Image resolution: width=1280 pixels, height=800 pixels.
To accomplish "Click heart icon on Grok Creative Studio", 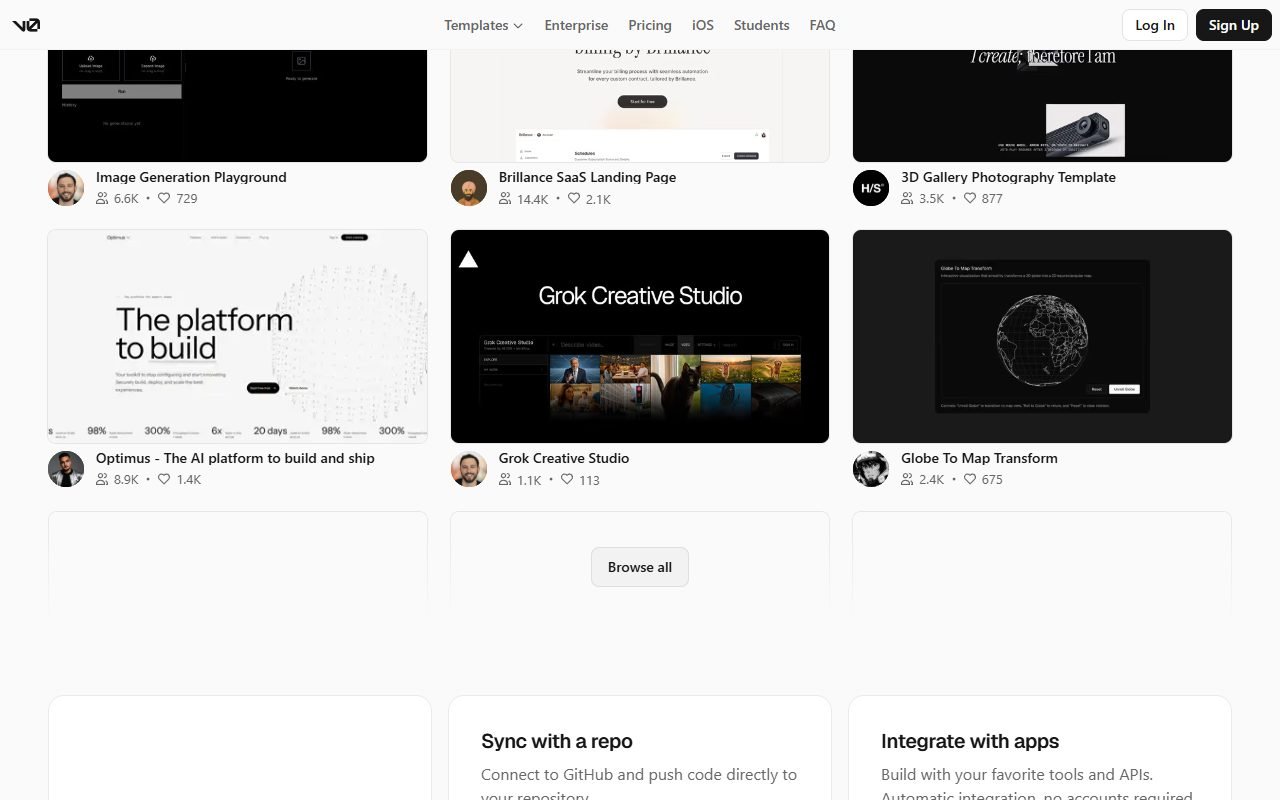I will pyautogui.click(x=567, y=479).
